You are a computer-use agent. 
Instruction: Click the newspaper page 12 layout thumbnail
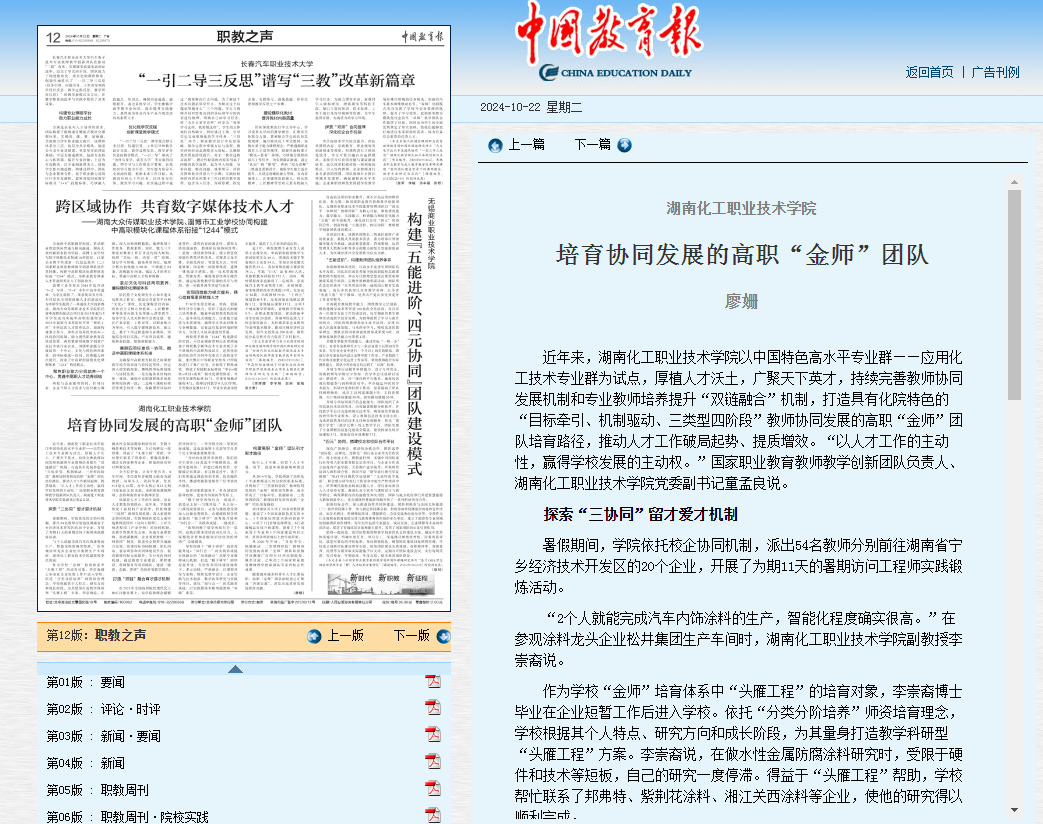tap(244, 318)
